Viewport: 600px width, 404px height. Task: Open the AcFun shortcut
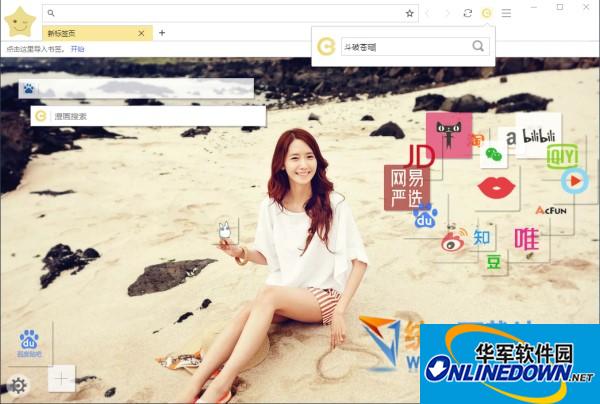[x=551, y=210]
